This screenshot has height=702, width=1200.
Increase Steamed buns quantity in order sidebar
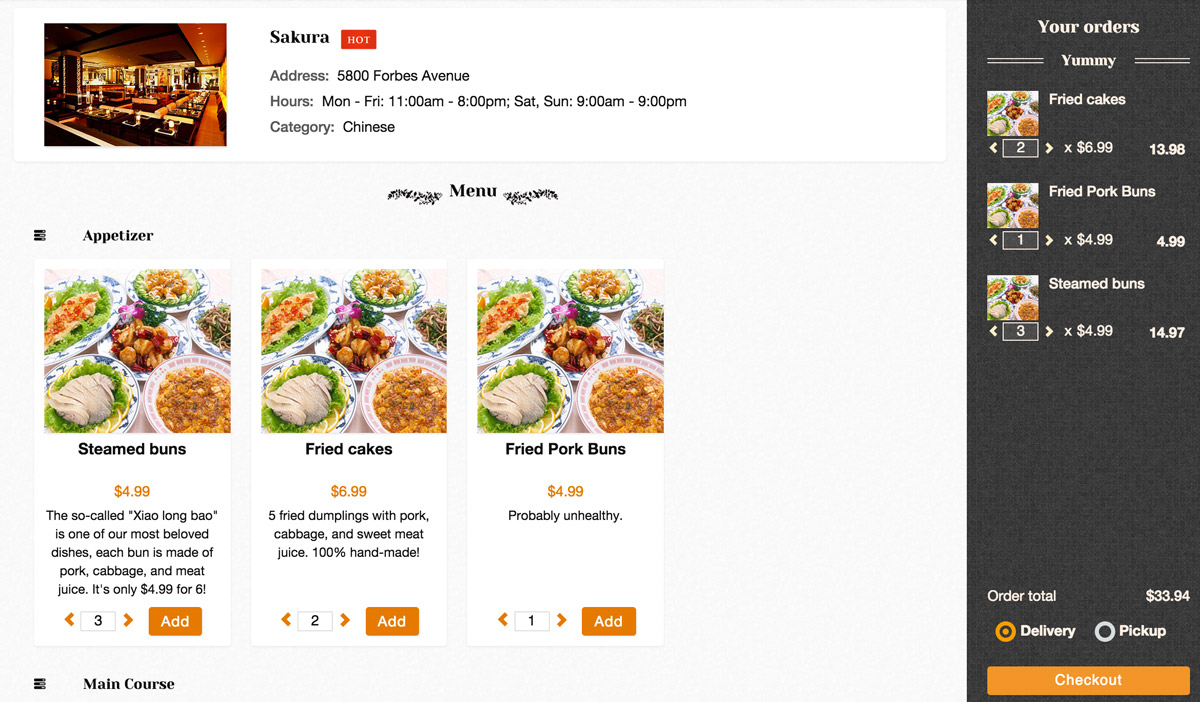[1049, 332]
